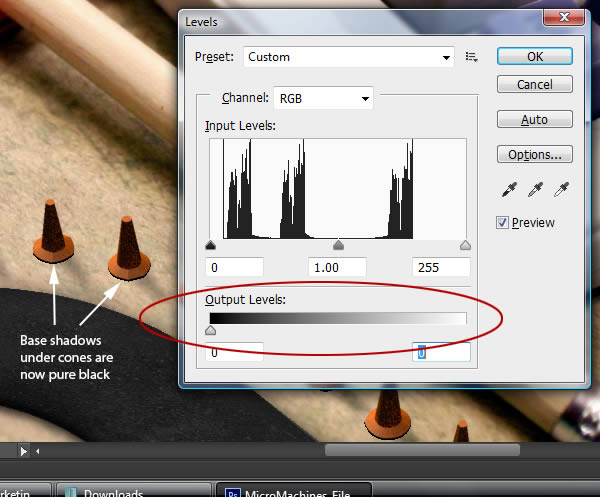Click the Levels dialog title bar
Screen dimensions: 600x497
(360, 22)
